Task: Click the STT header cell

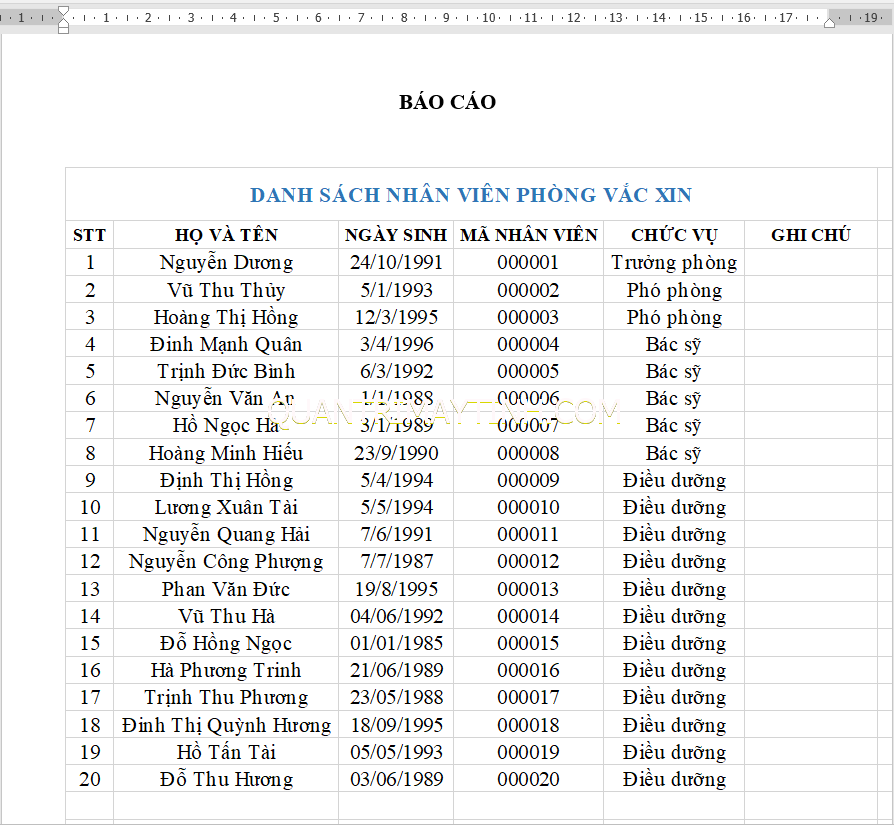Action: pos(90,235)
